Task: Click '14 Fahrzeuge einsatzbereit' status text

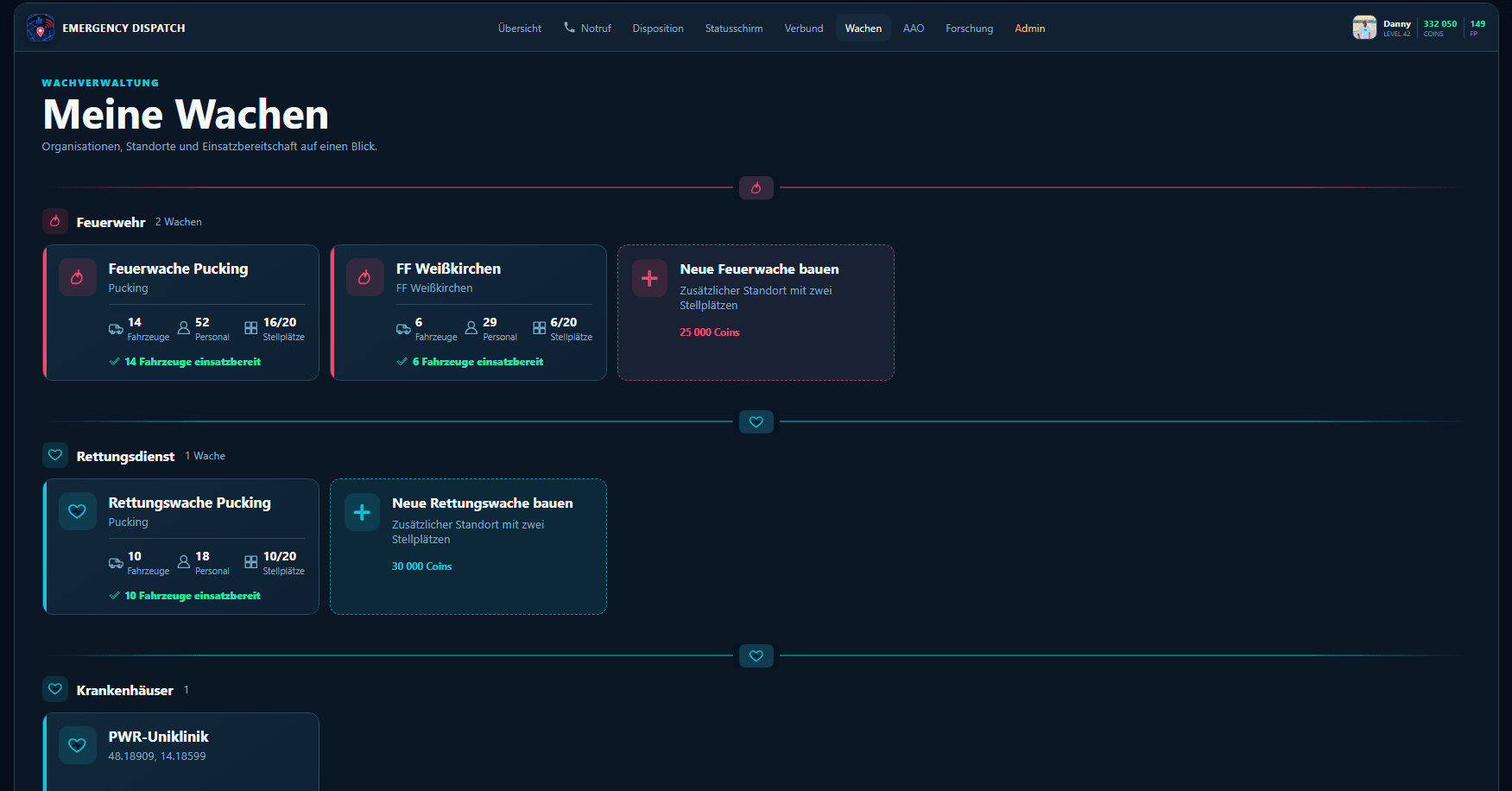Action: point(193,362)
